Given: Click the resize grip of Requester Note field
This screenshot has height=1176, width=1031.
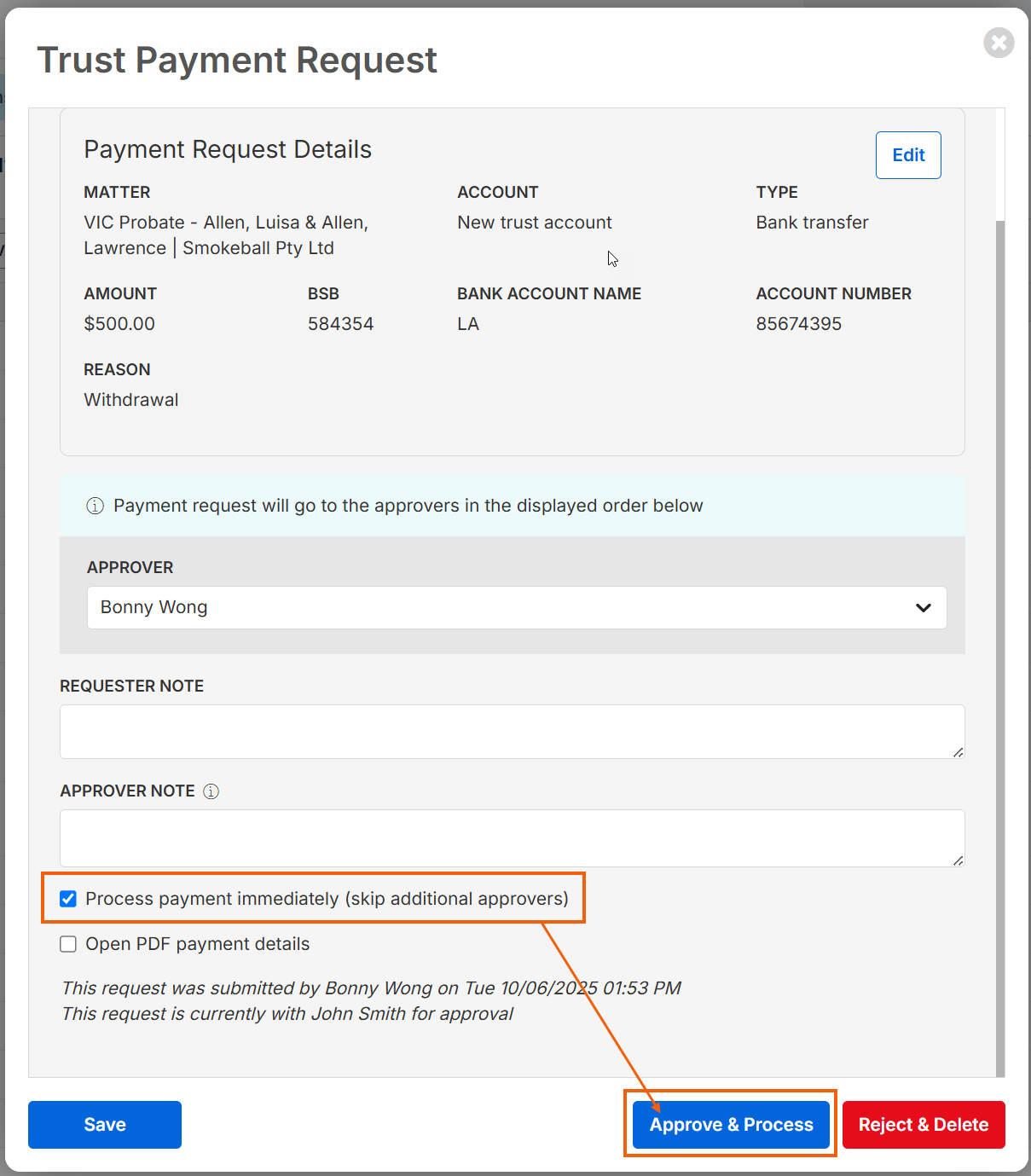Looking at the screenshot, I should (958, 751).
